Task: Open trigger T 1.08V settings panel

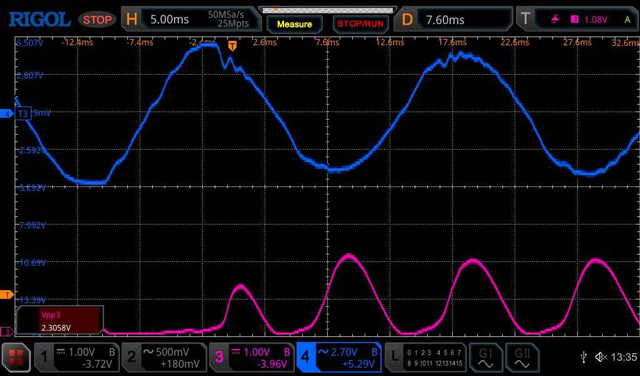Action: [577, 19]
